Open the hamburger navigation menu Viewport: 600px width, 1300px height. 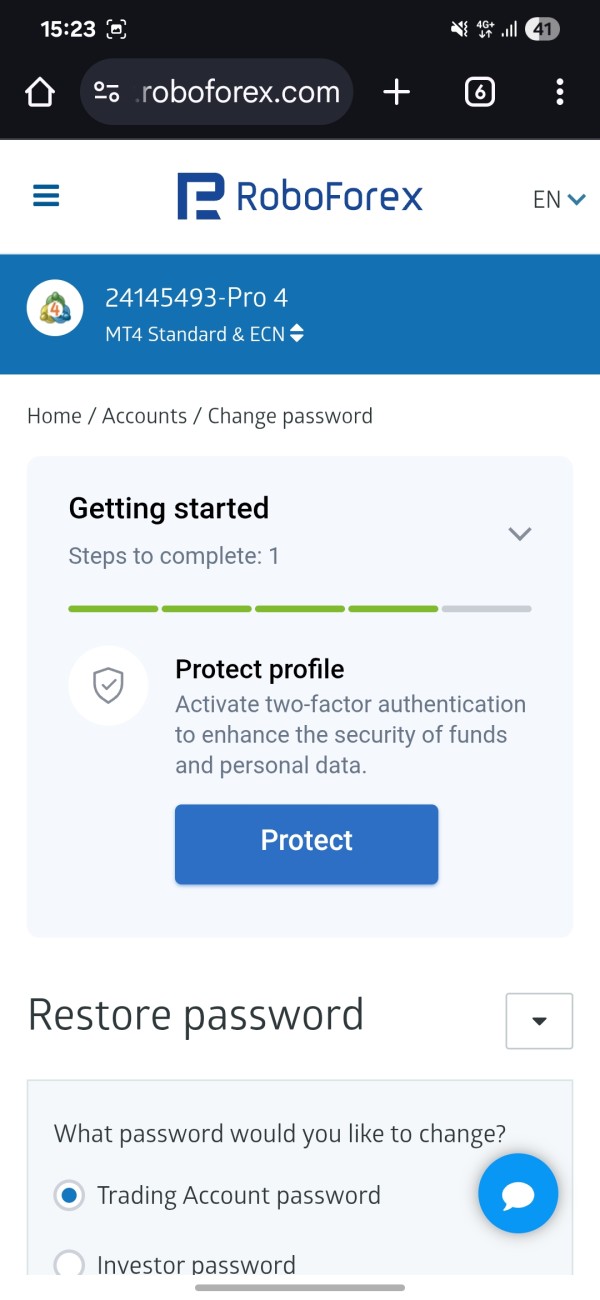[x=46, y=196]
